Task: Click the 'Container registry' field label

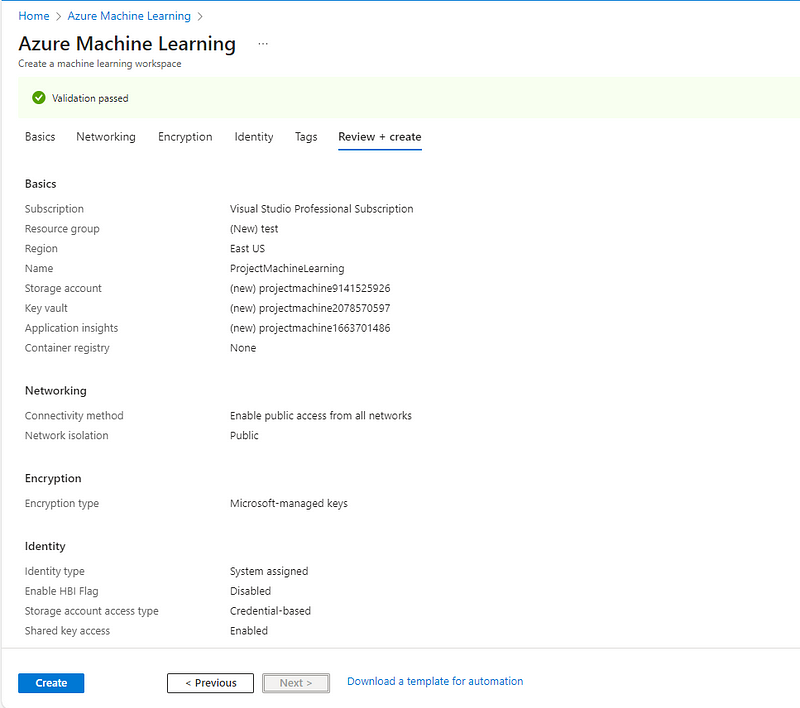Action: coord(67,348)
